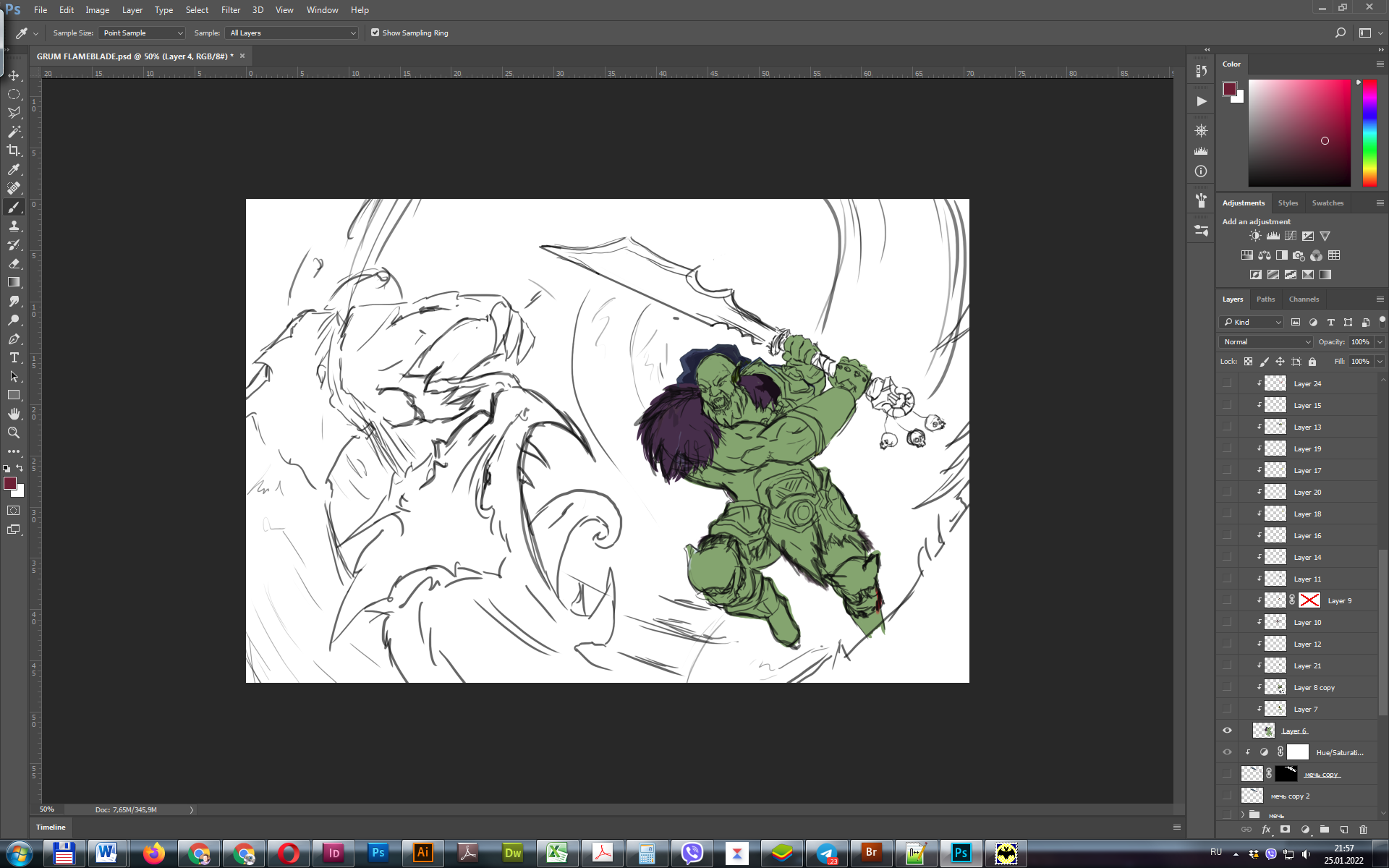Click the hue spectrum slider
Image resolution: width=1389 pixels, height=868 pixels.
click(x=1369, y=133)
